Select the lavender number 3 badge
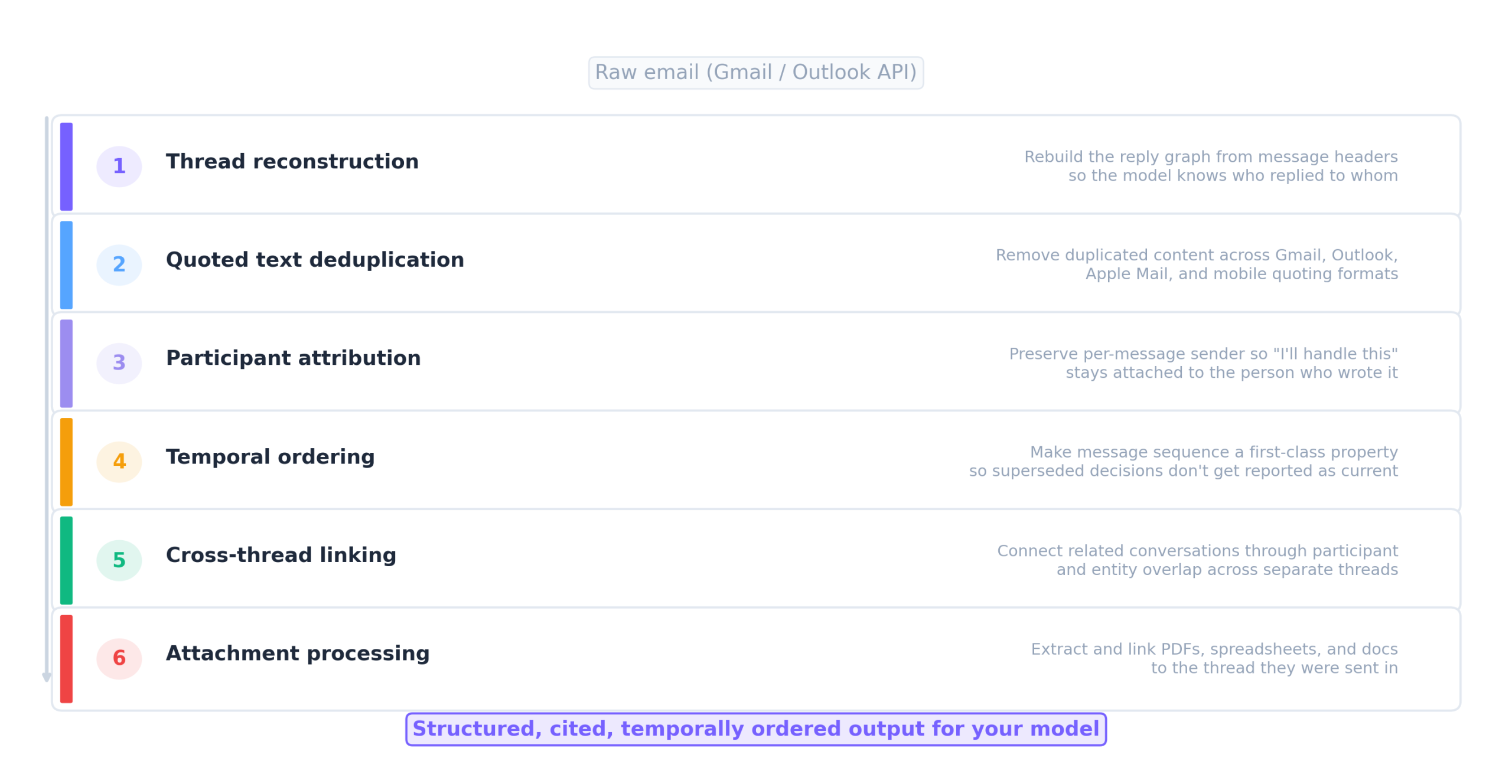The image size is (1512, 784). pyautogui.click(x=119, y=364)
